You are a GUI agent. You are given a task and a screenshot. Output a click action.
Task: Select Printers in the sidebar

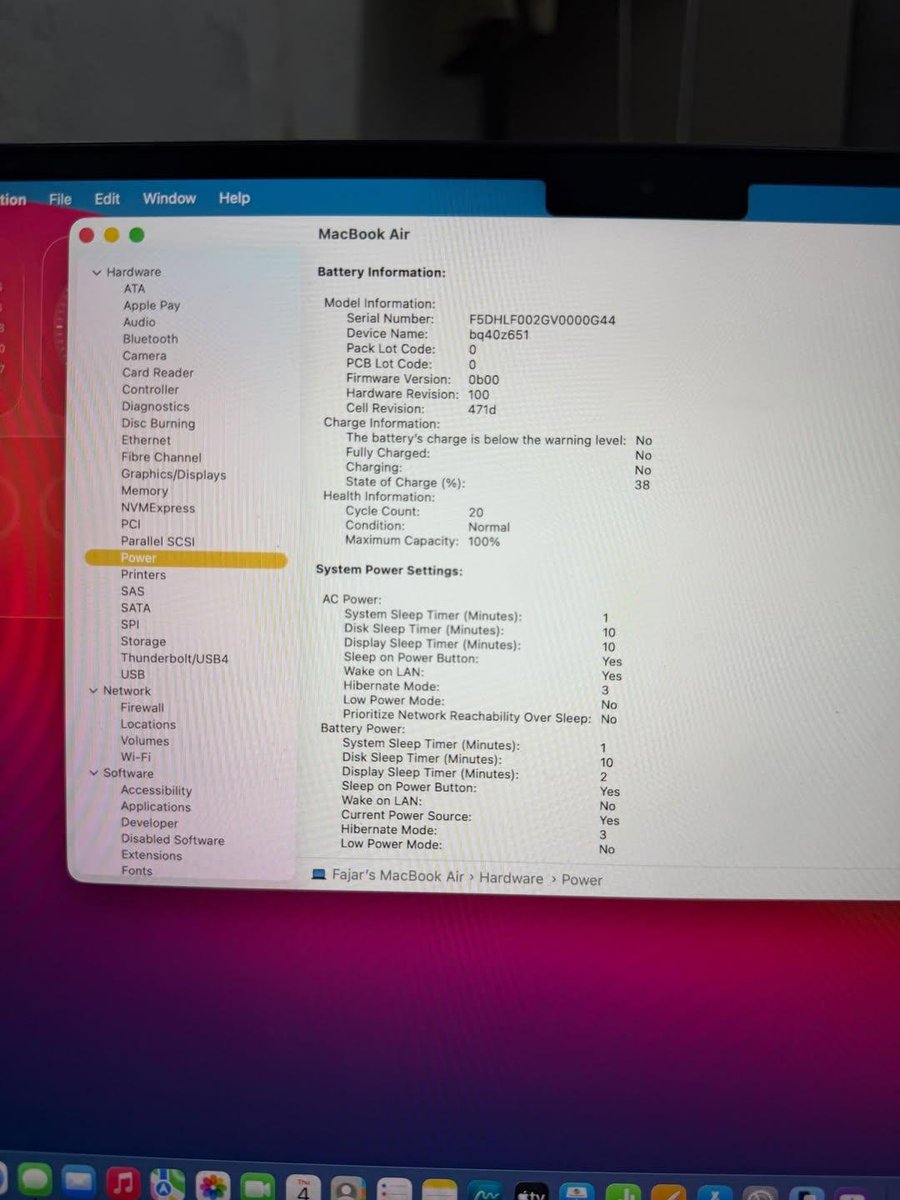pos(143,575)
